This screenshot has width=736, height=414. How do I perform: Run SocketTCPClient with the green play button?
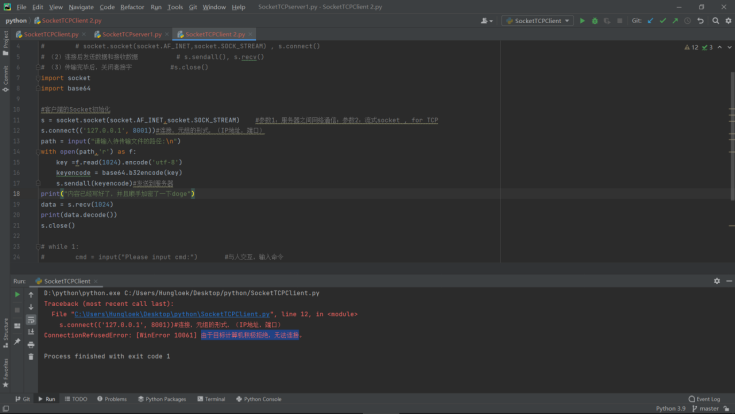pyautogui.click(x=583, y=20)
